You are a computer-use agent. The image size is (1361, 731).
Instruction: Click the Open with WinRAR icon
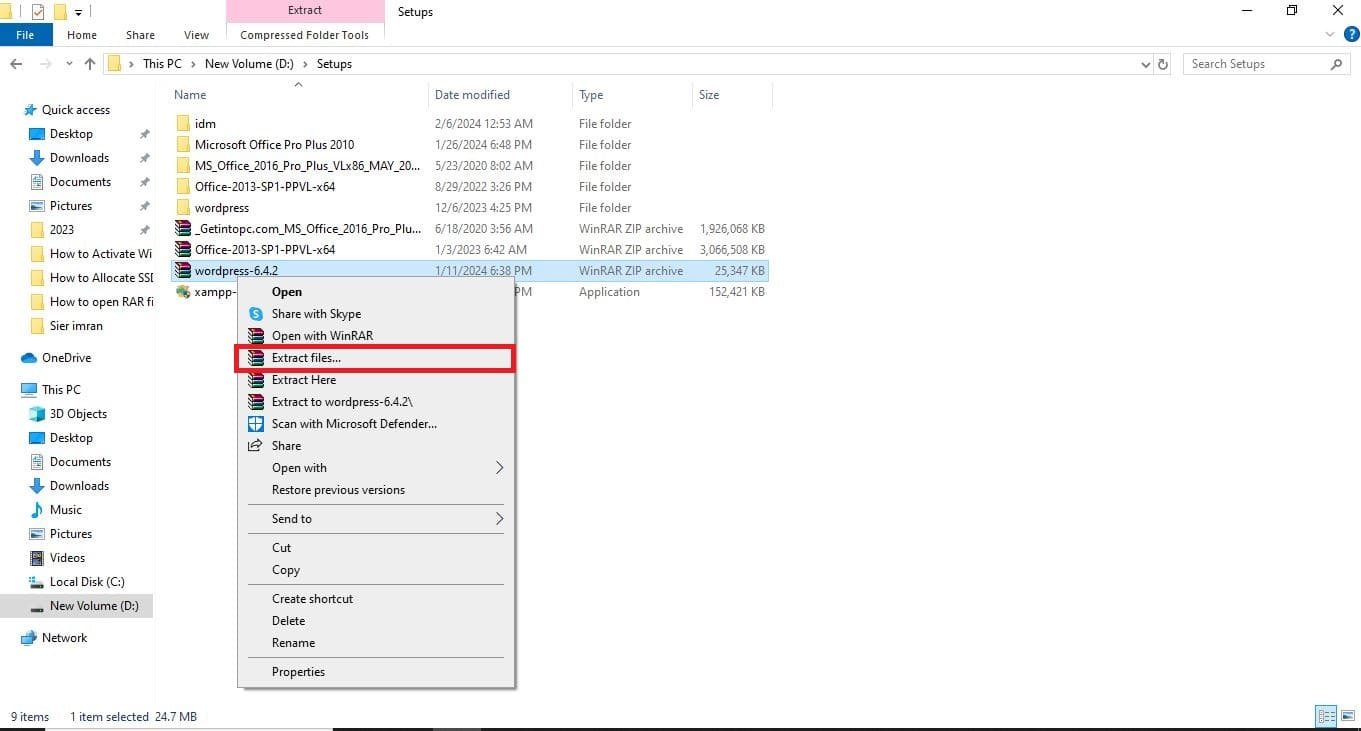(x=255, y=336)
